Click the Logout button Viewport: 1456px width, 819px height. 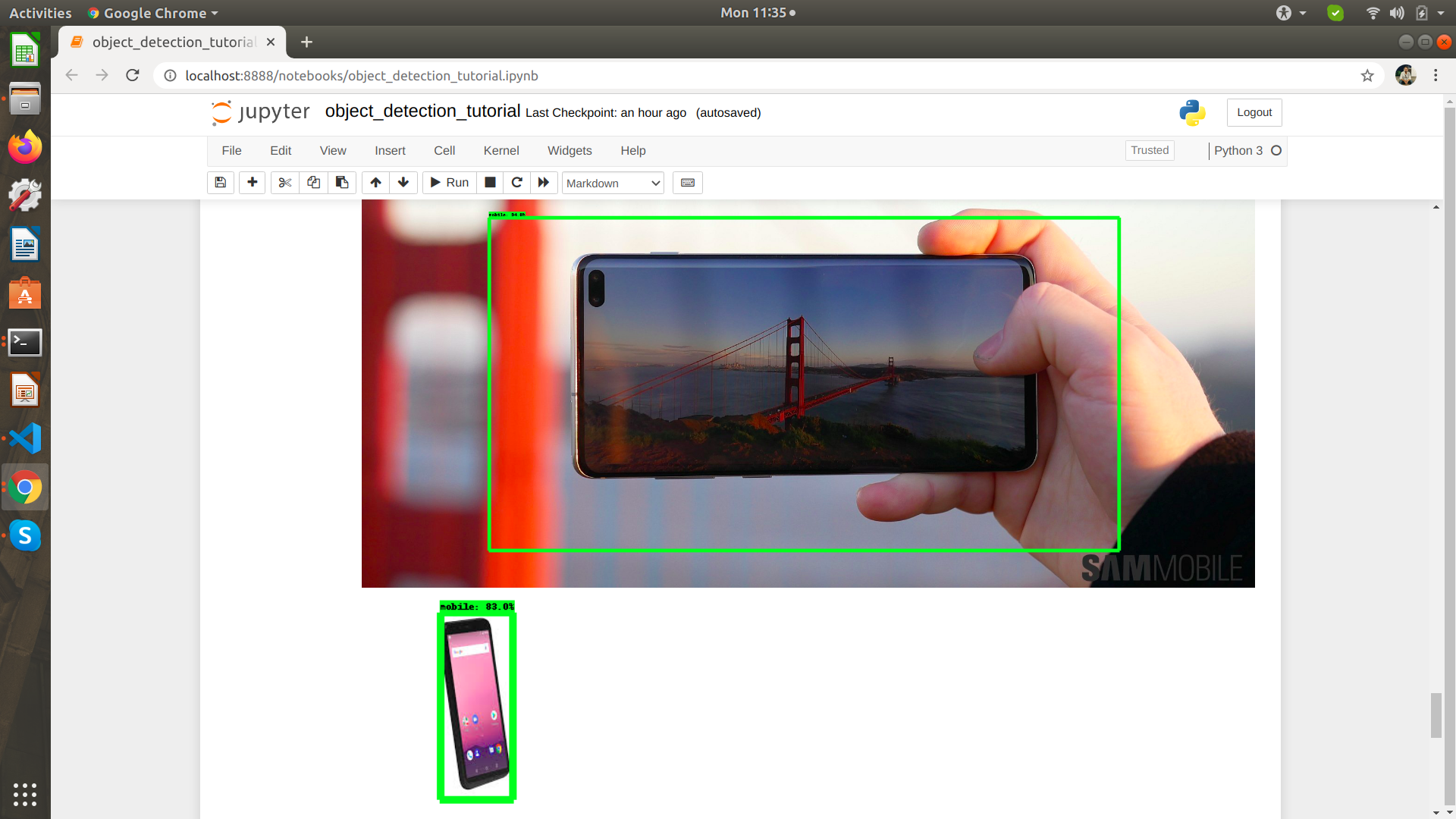1254,112
